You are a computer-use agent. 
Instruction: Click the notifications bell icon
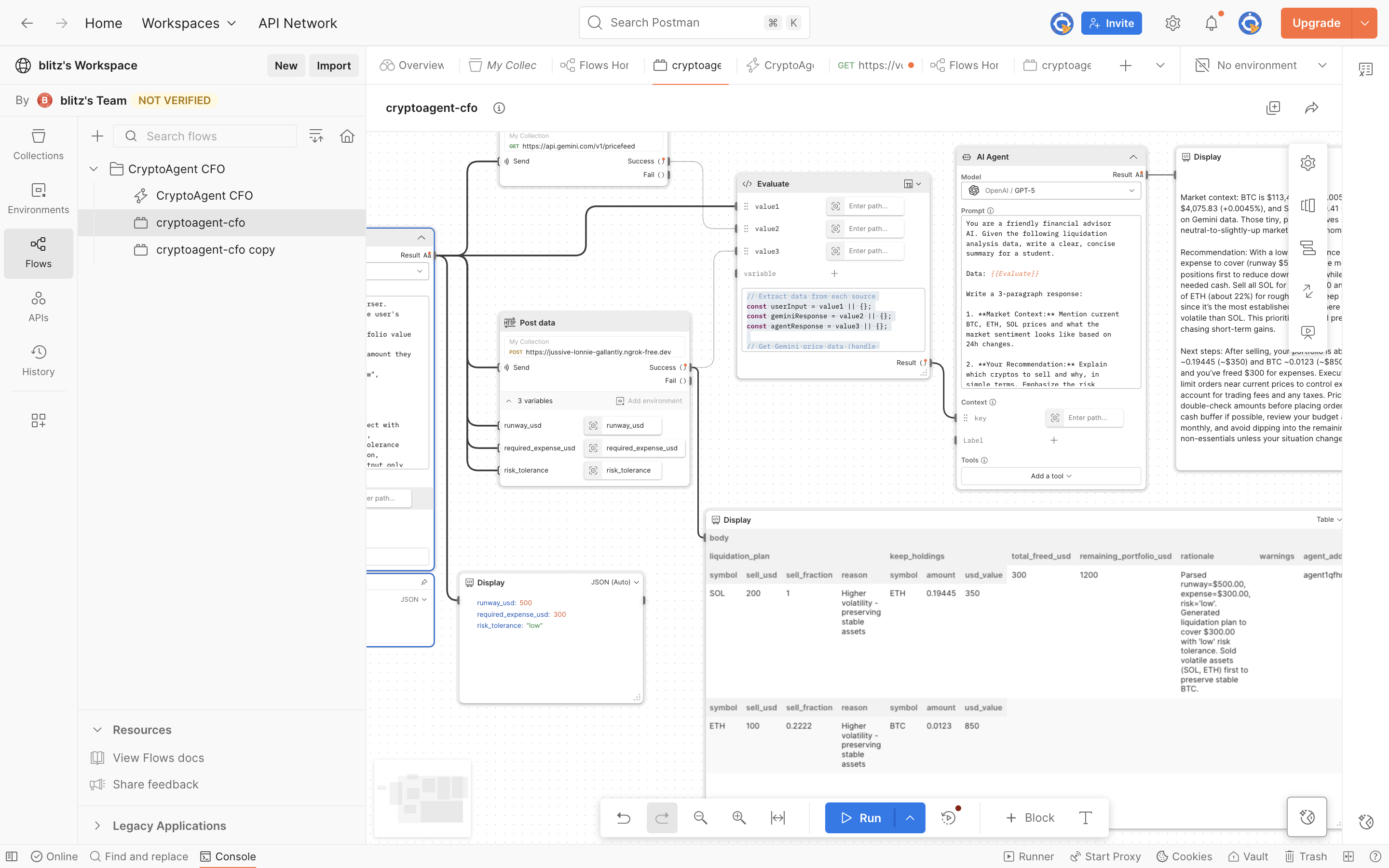pos(1211,23)
